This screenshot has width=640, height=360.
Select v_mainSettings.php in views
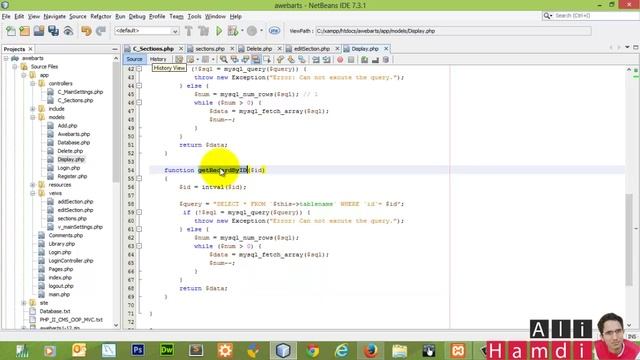(x=80, y=227)
